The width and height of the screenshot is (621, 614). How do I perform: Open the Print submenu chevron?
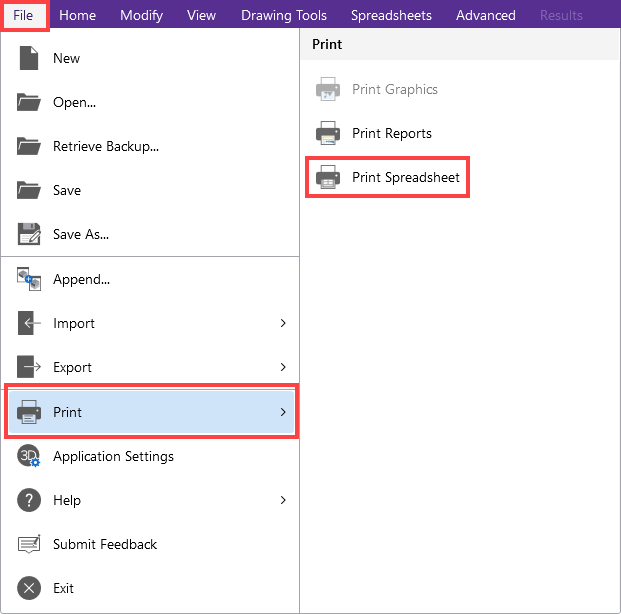click(283, 412)
